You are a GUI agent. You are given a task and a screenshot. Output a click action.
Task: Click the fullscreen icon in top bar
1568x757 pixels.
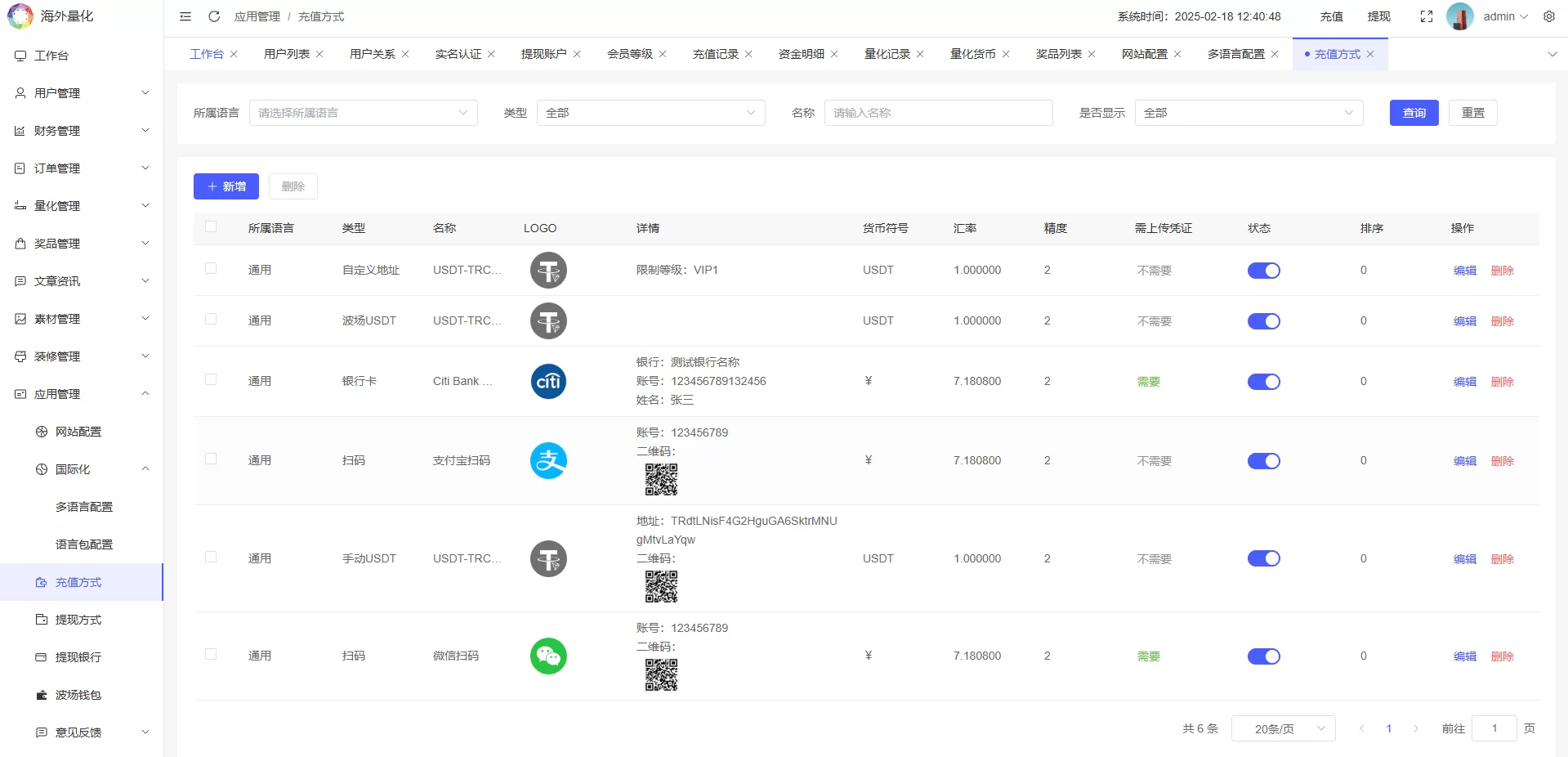(1427, 16)
